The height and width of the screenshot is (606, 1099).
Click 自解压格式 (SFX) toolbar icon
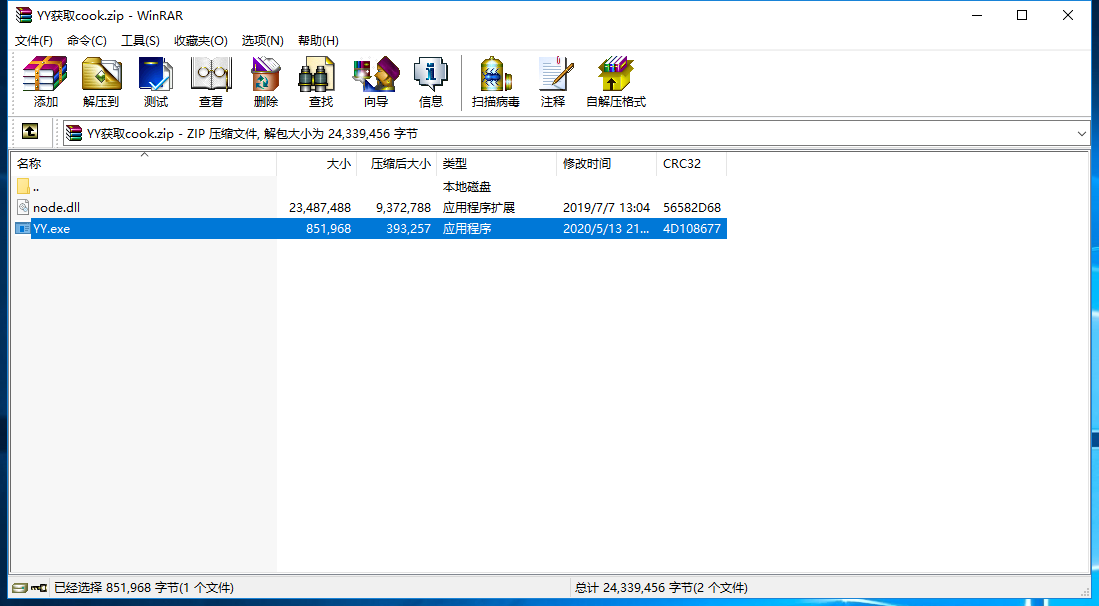pyautogui.click(x=616, y=82)
